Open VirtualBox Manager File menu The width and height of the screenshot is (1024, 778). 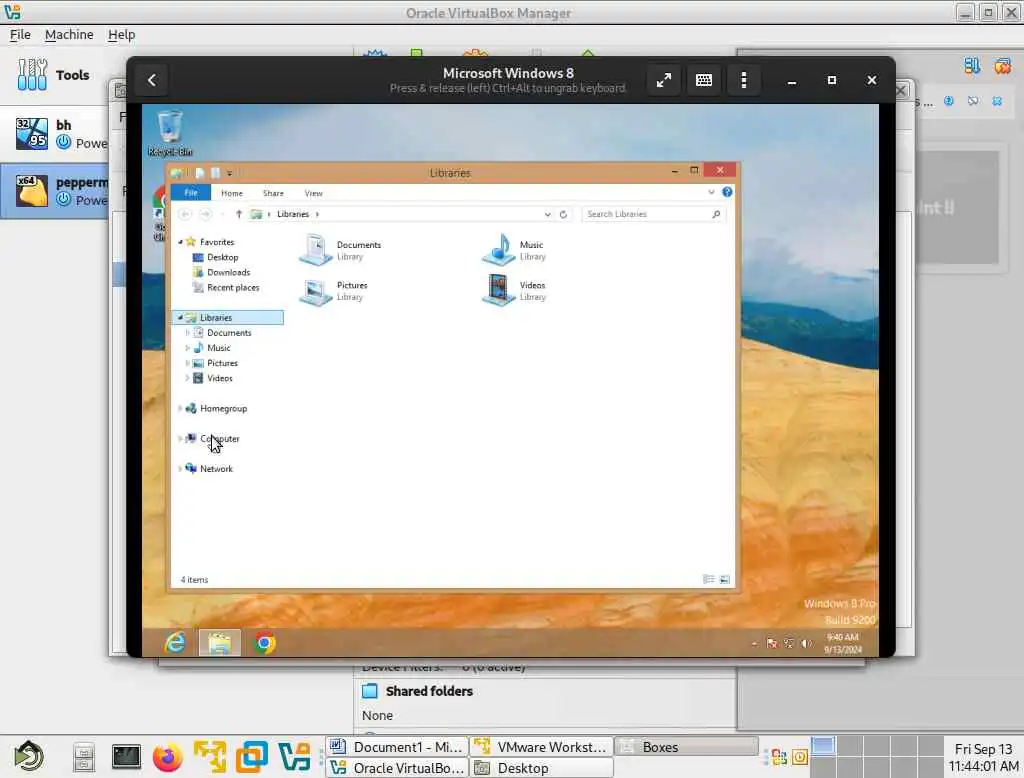[20, 35]
